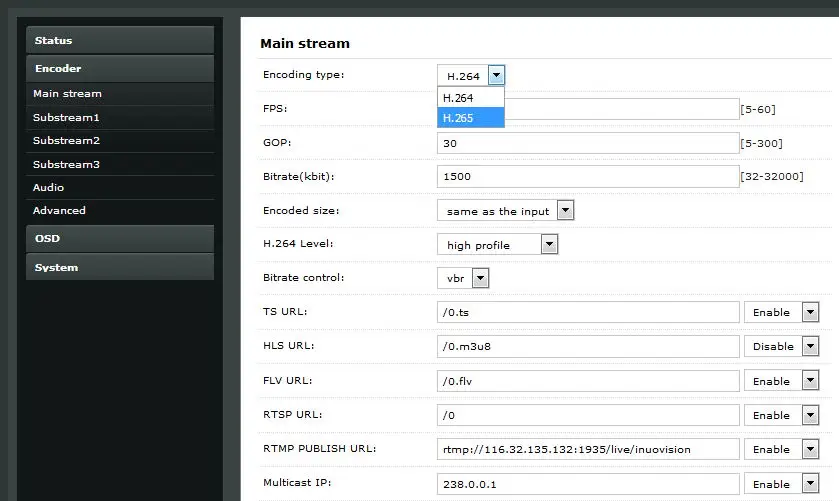Click the Multicast IP field 238.0.0.1
This screenshot has height=501, width=839.
(588, 484)
